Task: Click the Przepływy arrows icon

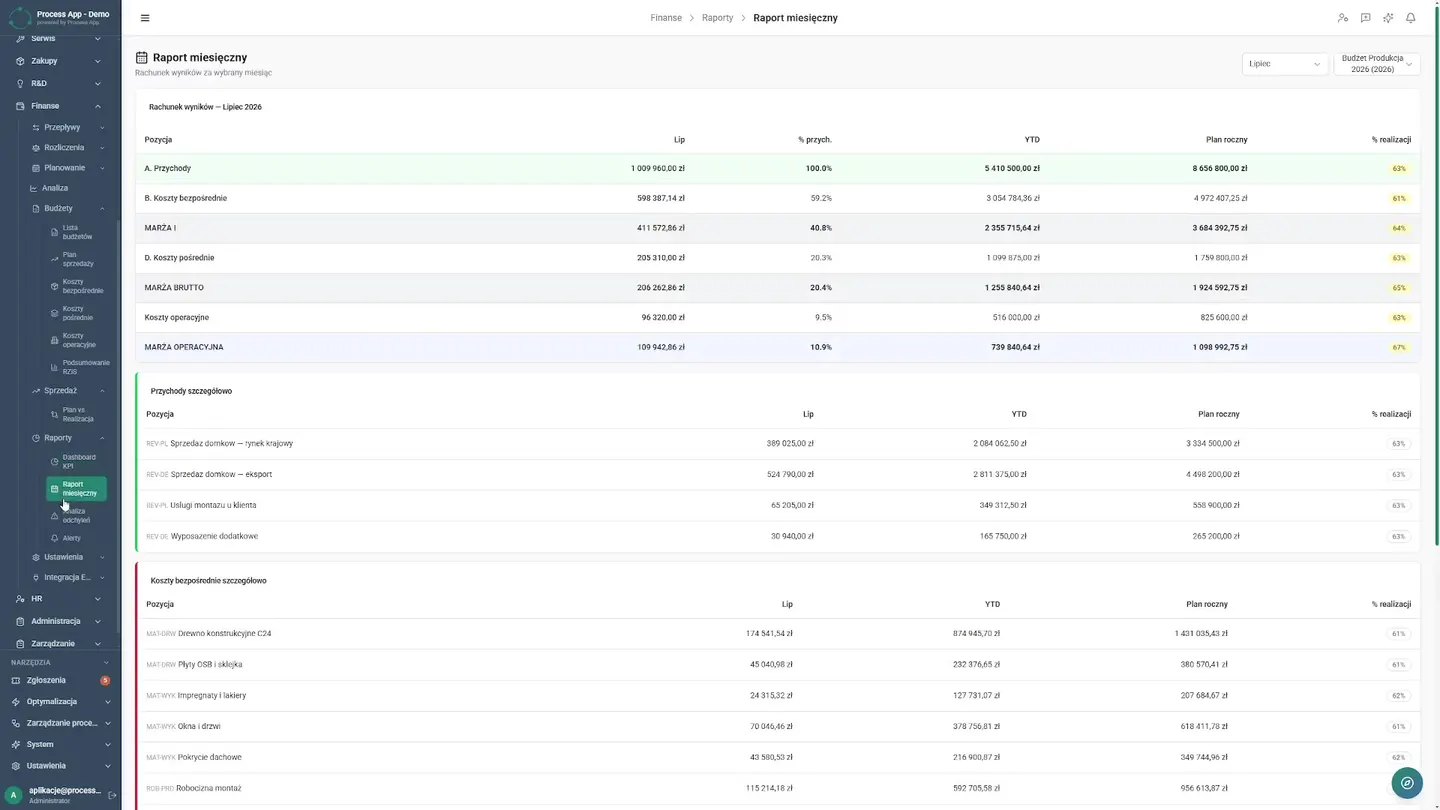Action: point(36,128)
